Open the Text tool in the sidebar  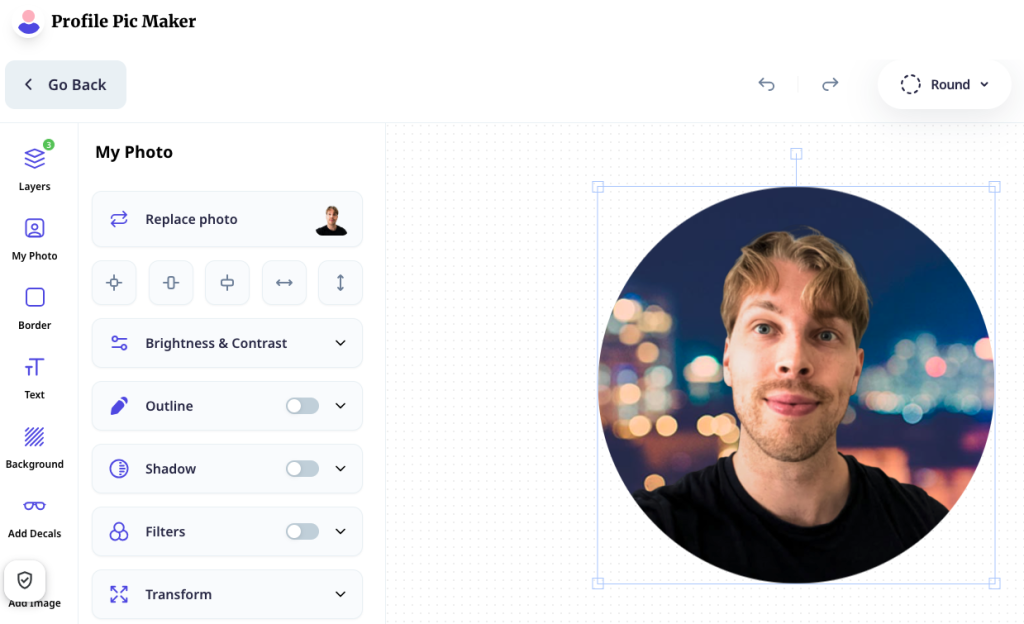click(x=35, y=378)
